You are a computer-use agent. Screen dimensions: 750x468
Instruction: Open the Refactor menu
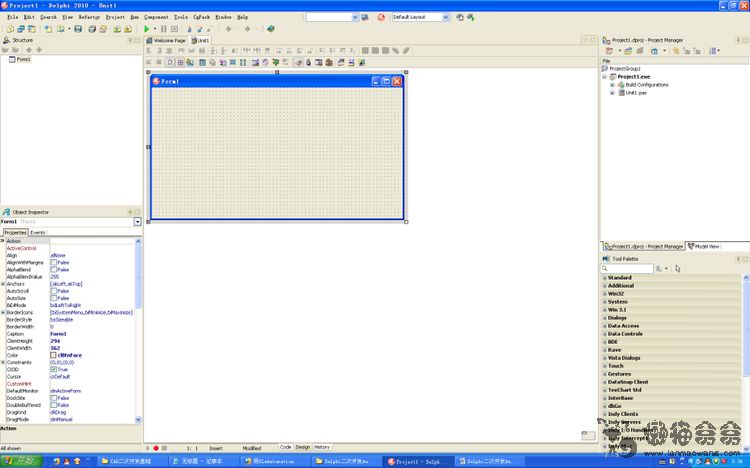coord(89,17)
